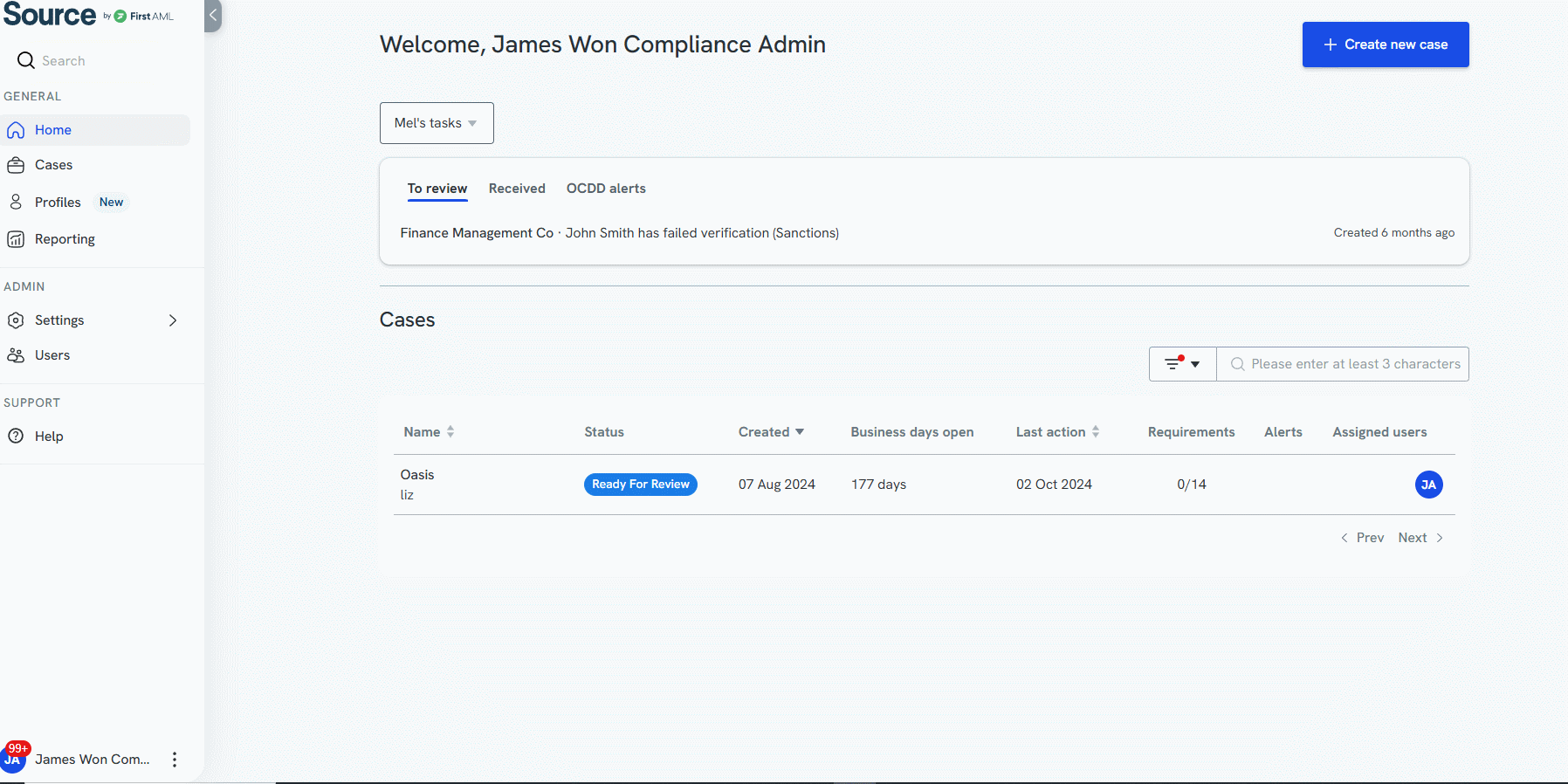Click James Won Com... user name

93,760
